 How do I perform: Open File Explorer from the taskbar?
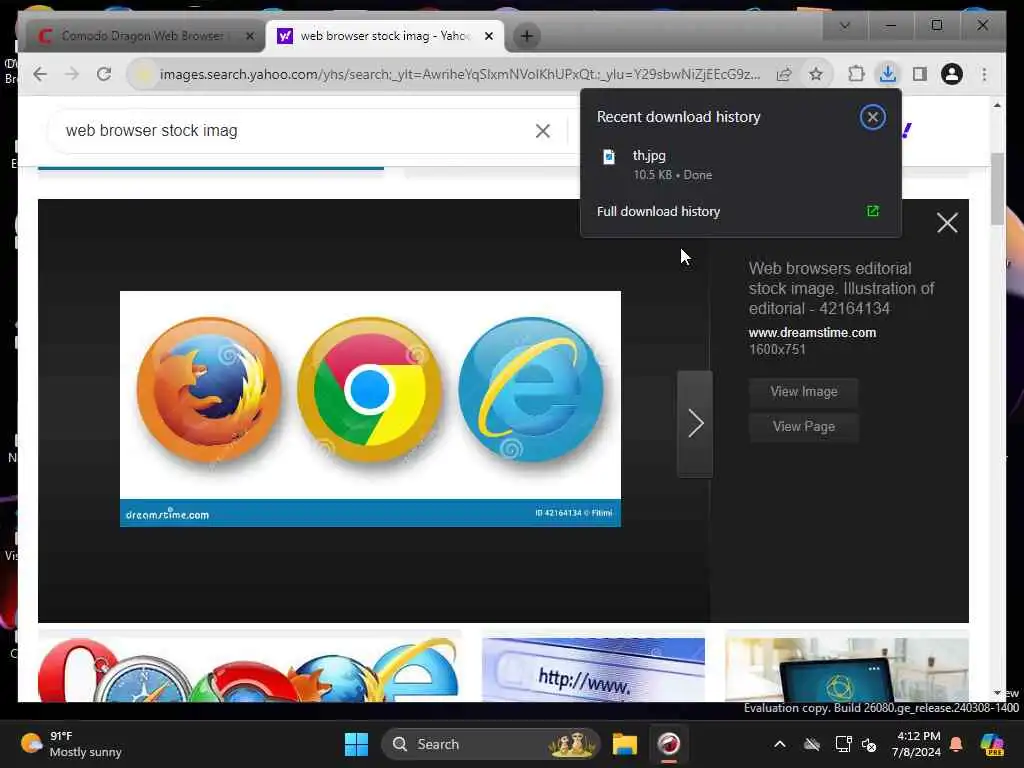click(624, 744)
